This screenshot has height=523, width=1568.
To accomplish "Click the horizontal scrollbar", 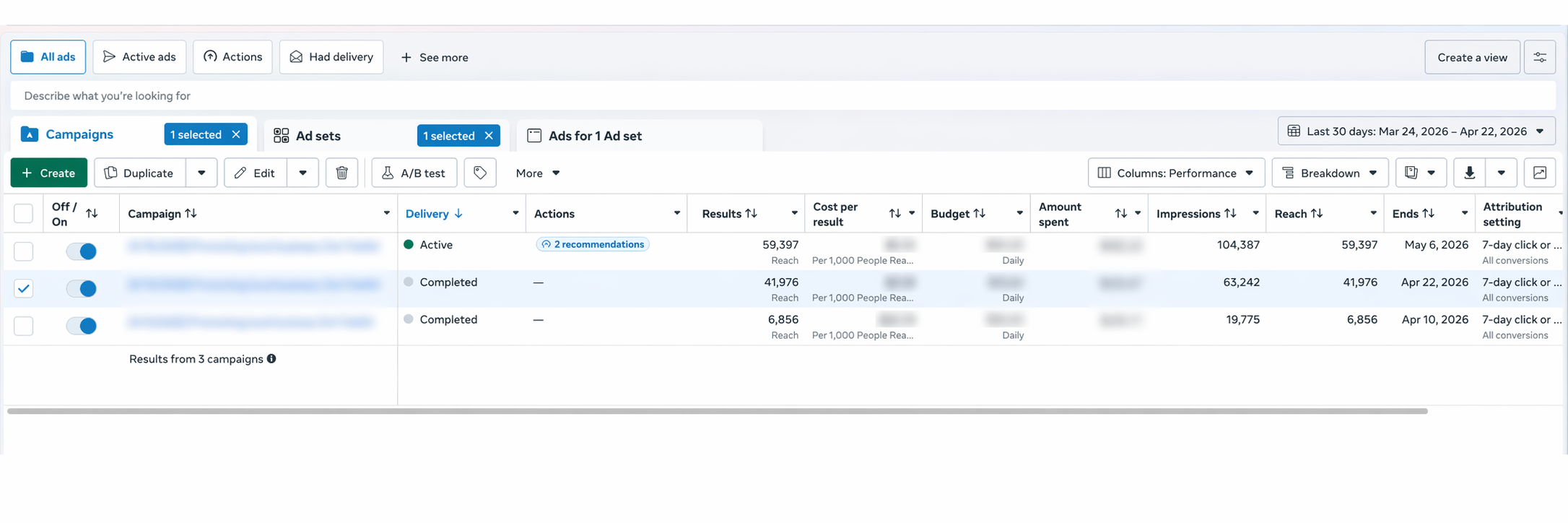I will coord(718,411).
